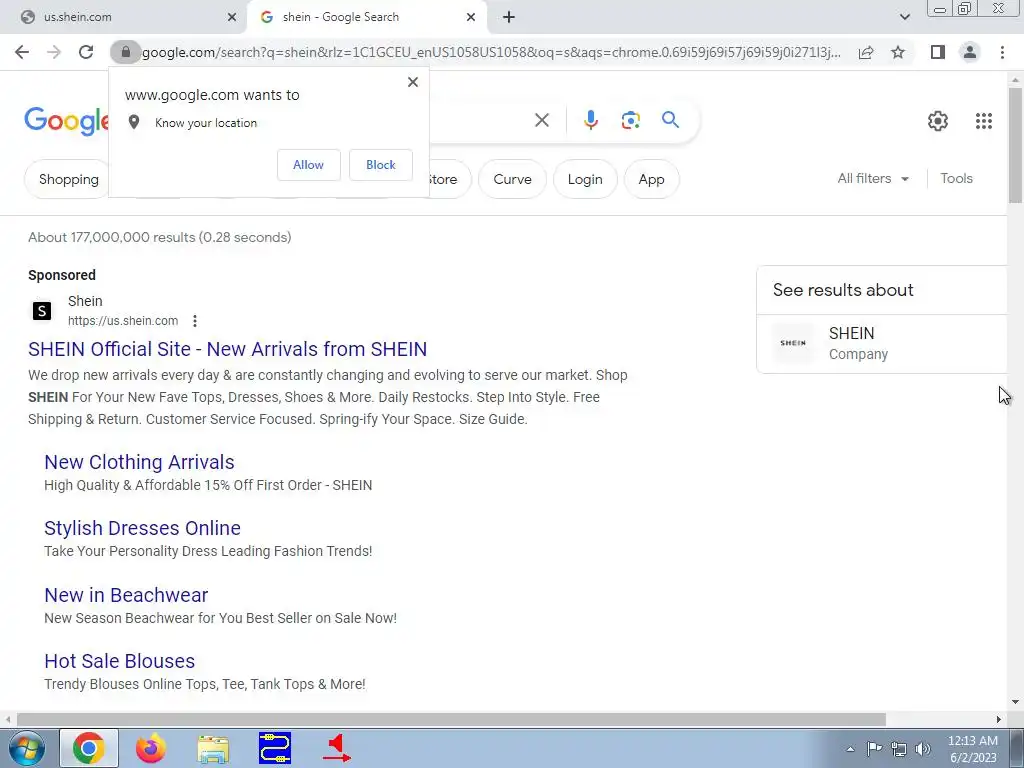1024x768 pixels.
Task: Expand the All filters dropdown
Action: (873, 178)
